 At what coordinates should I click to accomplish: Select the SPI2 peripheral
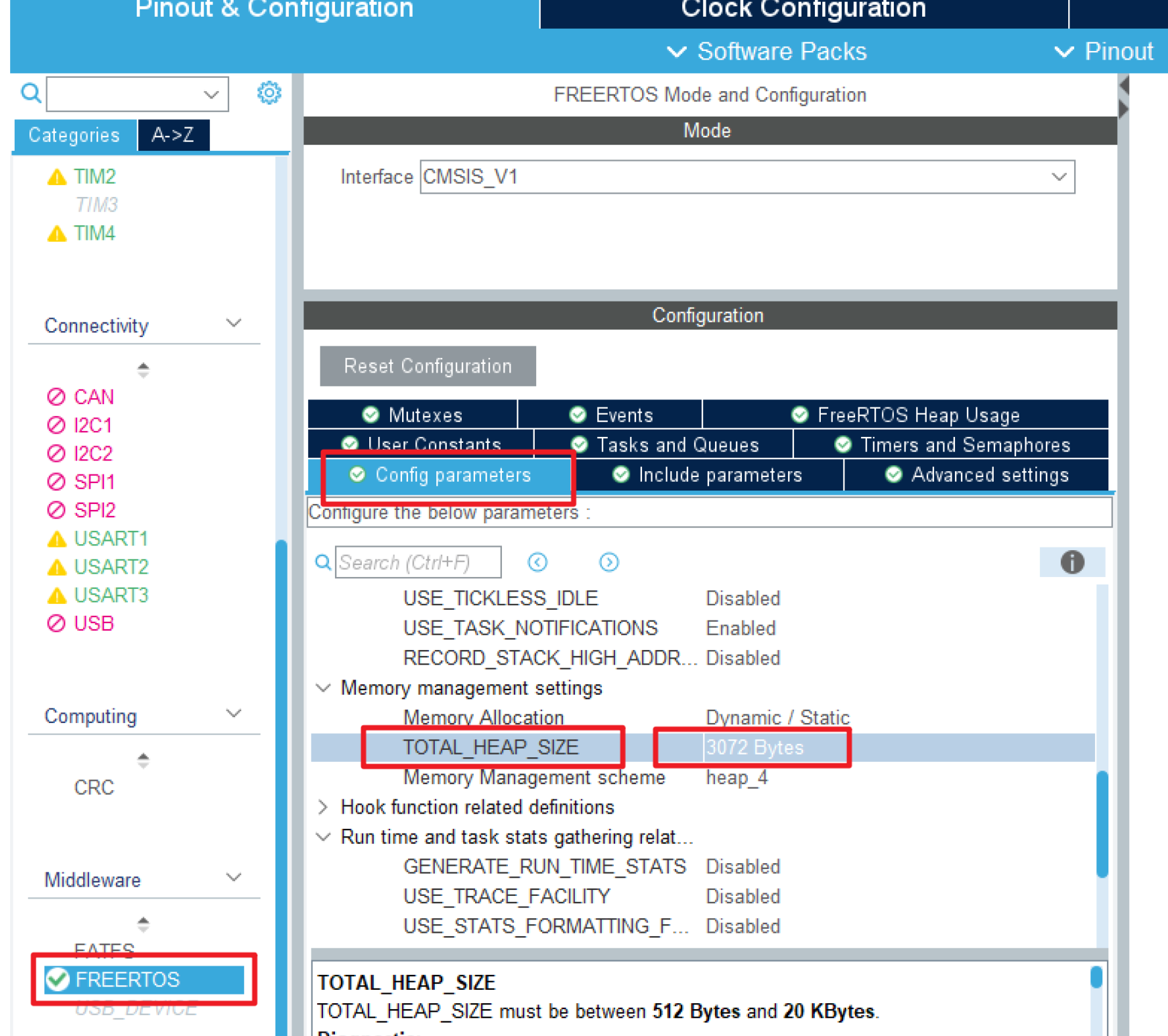(x=81, y=510)
